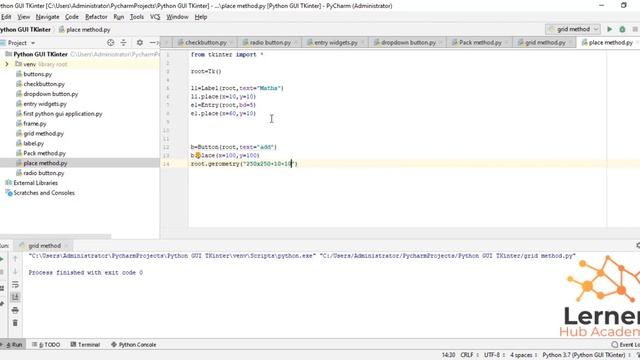Expand the venv folder
The width and height of the screenshot is (640, 360).
pos(7,64)
